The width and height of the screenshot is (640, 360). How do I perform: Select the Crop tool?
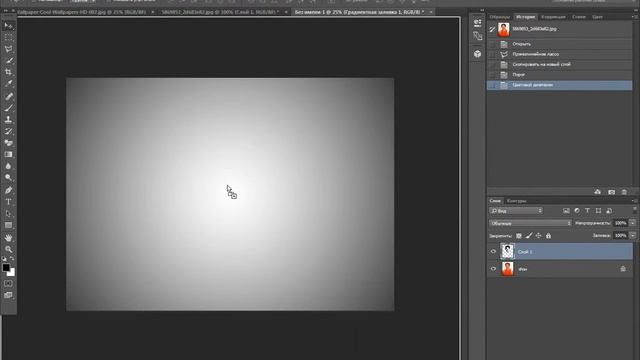point(8,72)
